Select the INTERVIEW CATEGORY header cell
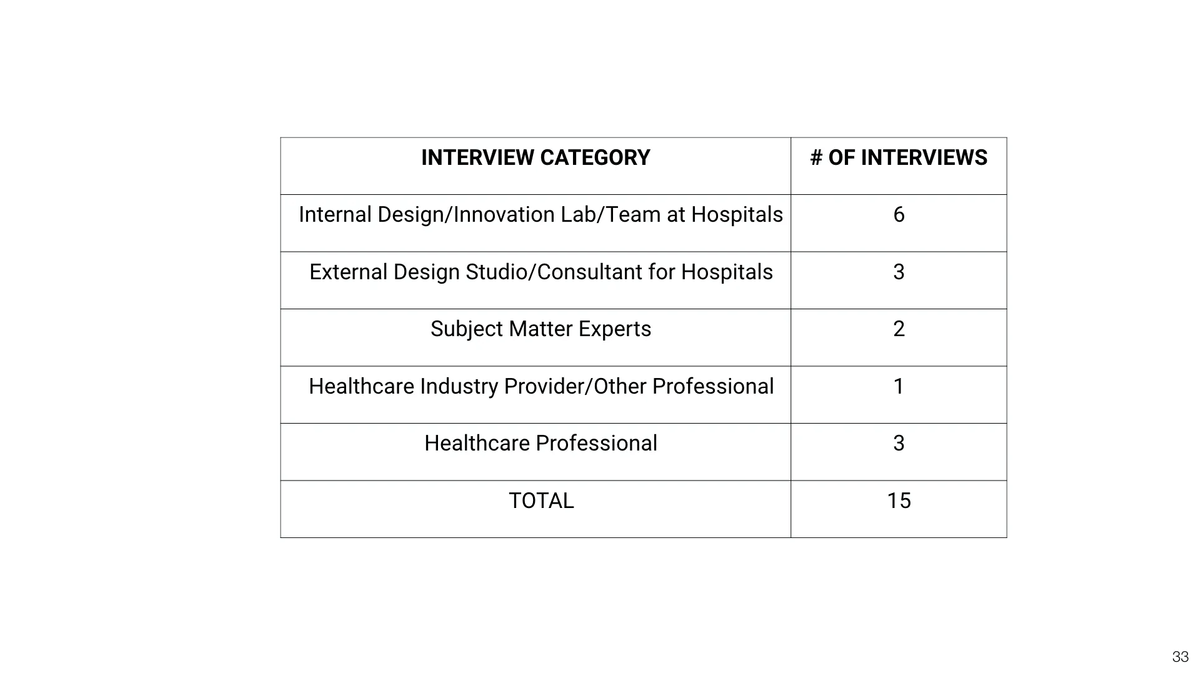Screen dimensions: 1200x675 [535, 166]
